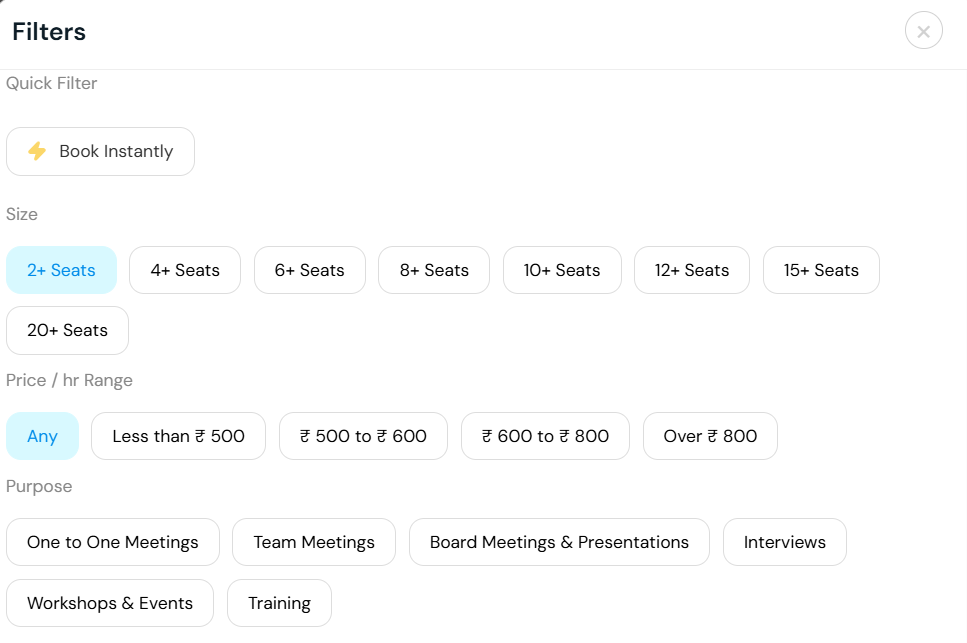Viewport: 967px width, 643px height.
Task: Choose the 4+ Seats size filter
Action: [x=185, y=270]
